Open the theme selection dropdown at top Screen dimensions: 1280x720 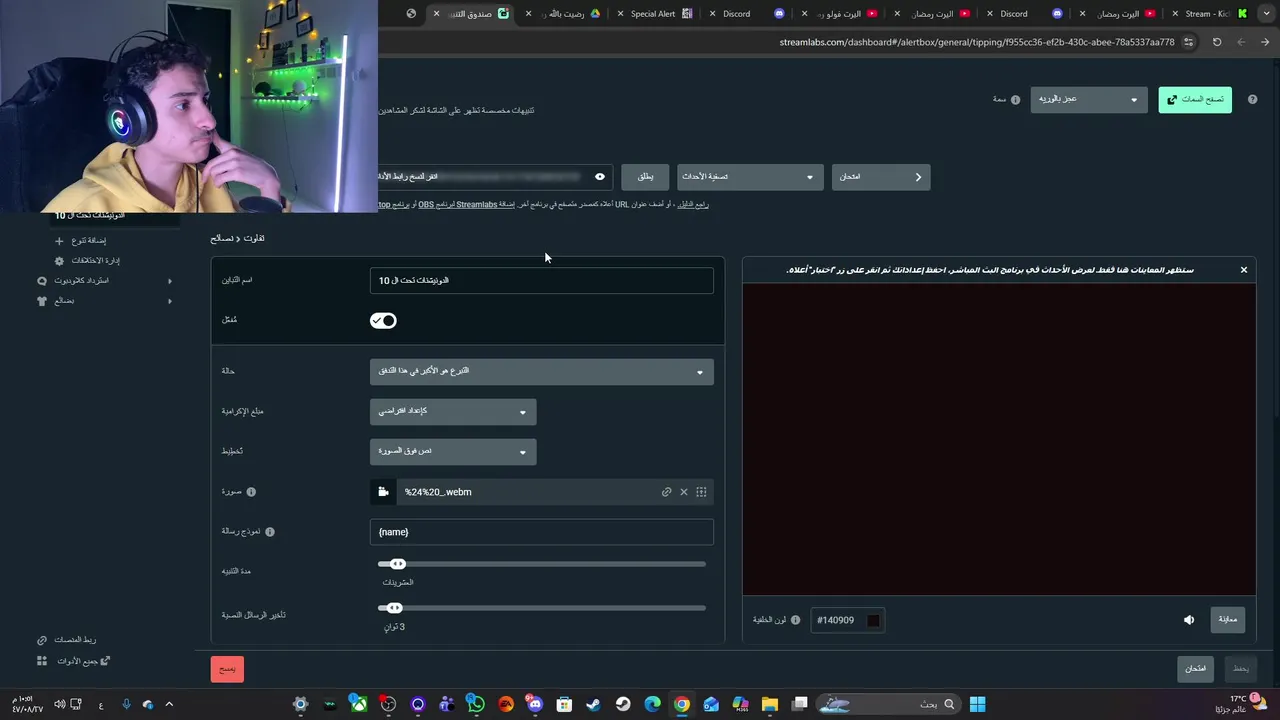pos(1089,99)
